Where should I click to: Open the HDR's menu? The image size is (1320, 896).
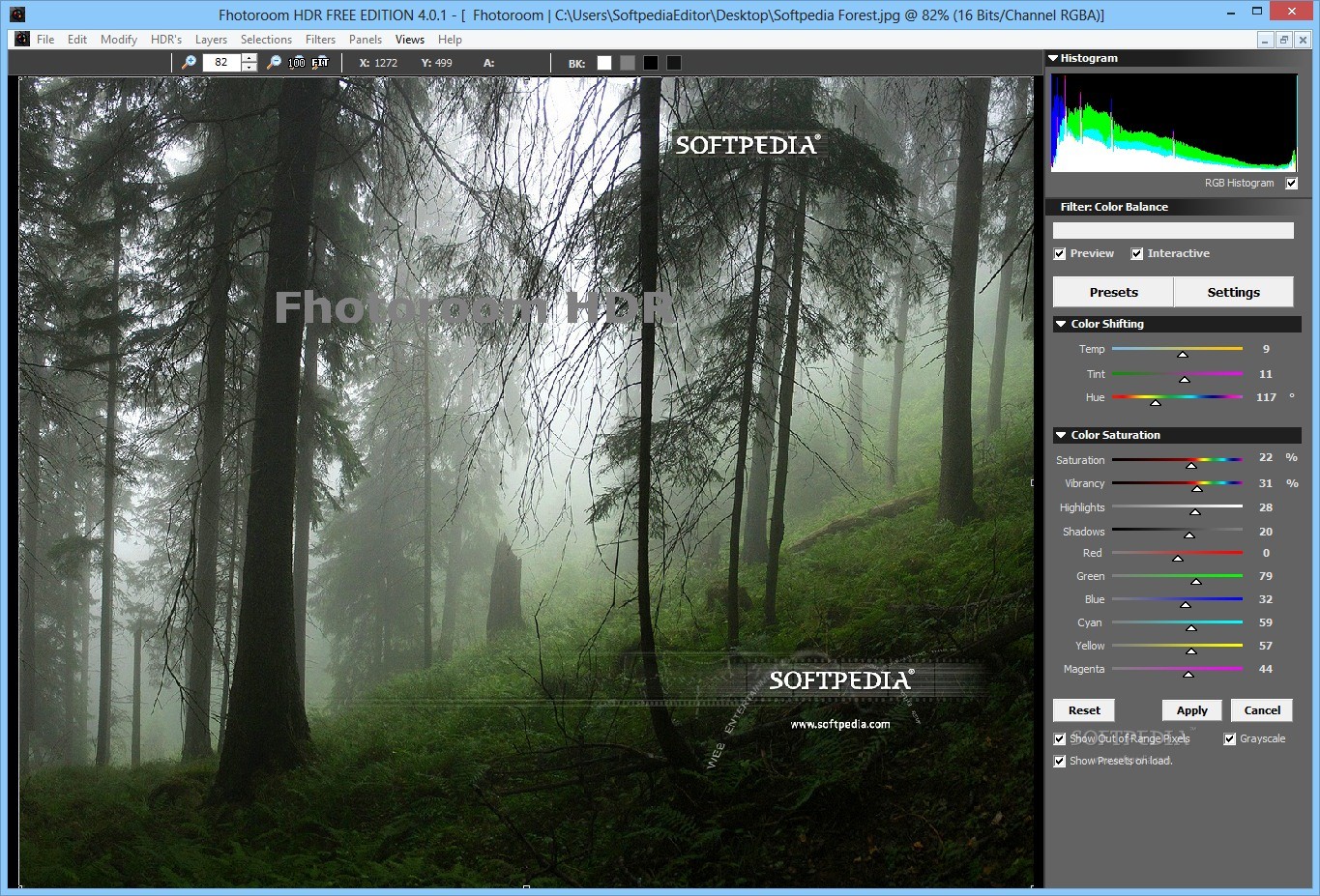(166, 40)
